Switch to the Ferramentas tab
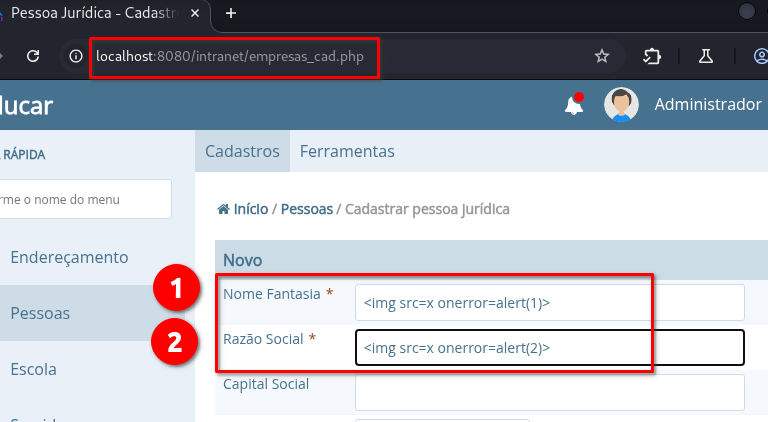 click(347, 151)
